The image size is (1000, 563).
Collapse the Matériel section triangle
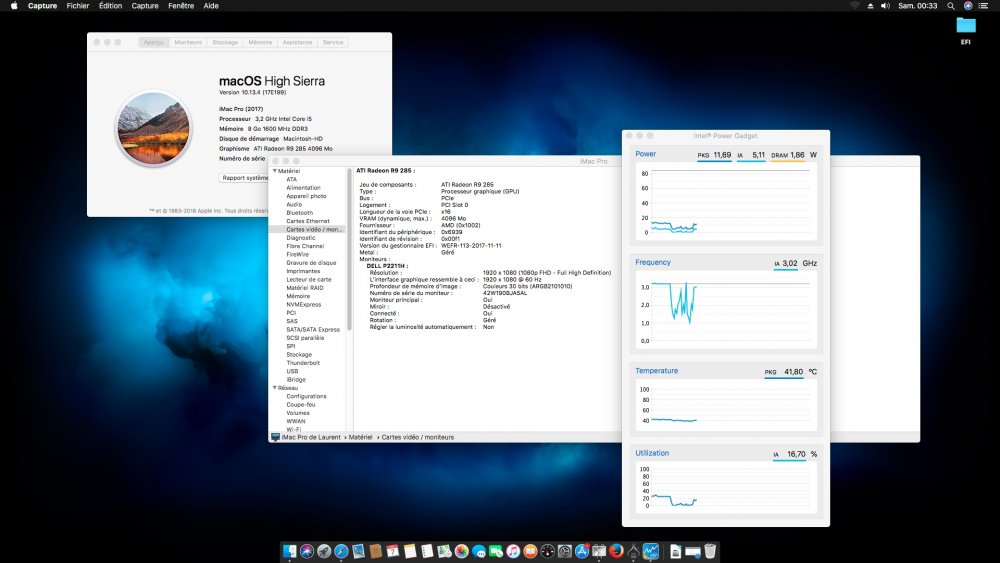[x=275, y=171]
